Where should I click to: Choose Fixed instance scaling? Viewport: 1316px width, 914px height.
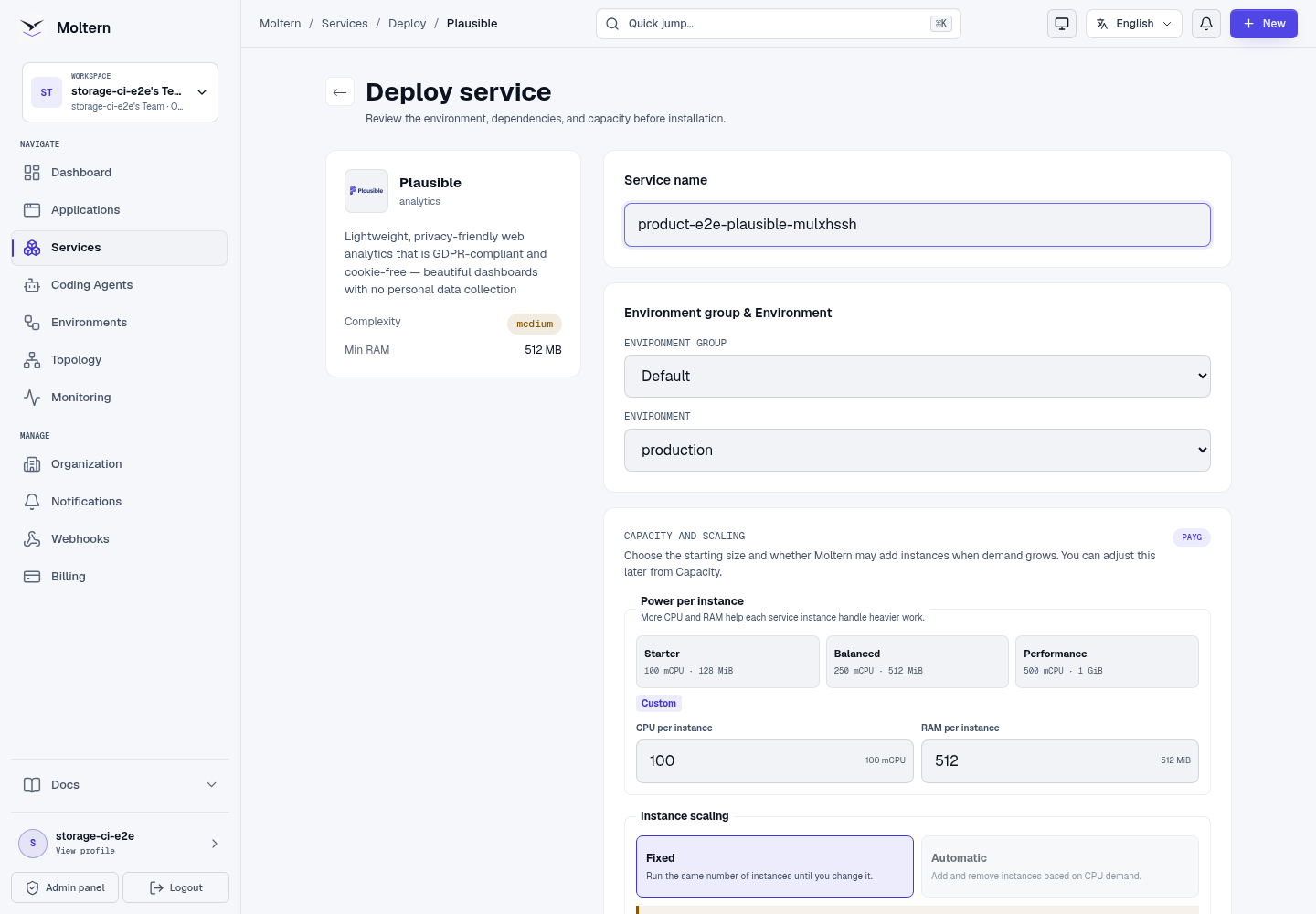pyautogui.click(x=775, y=866)
